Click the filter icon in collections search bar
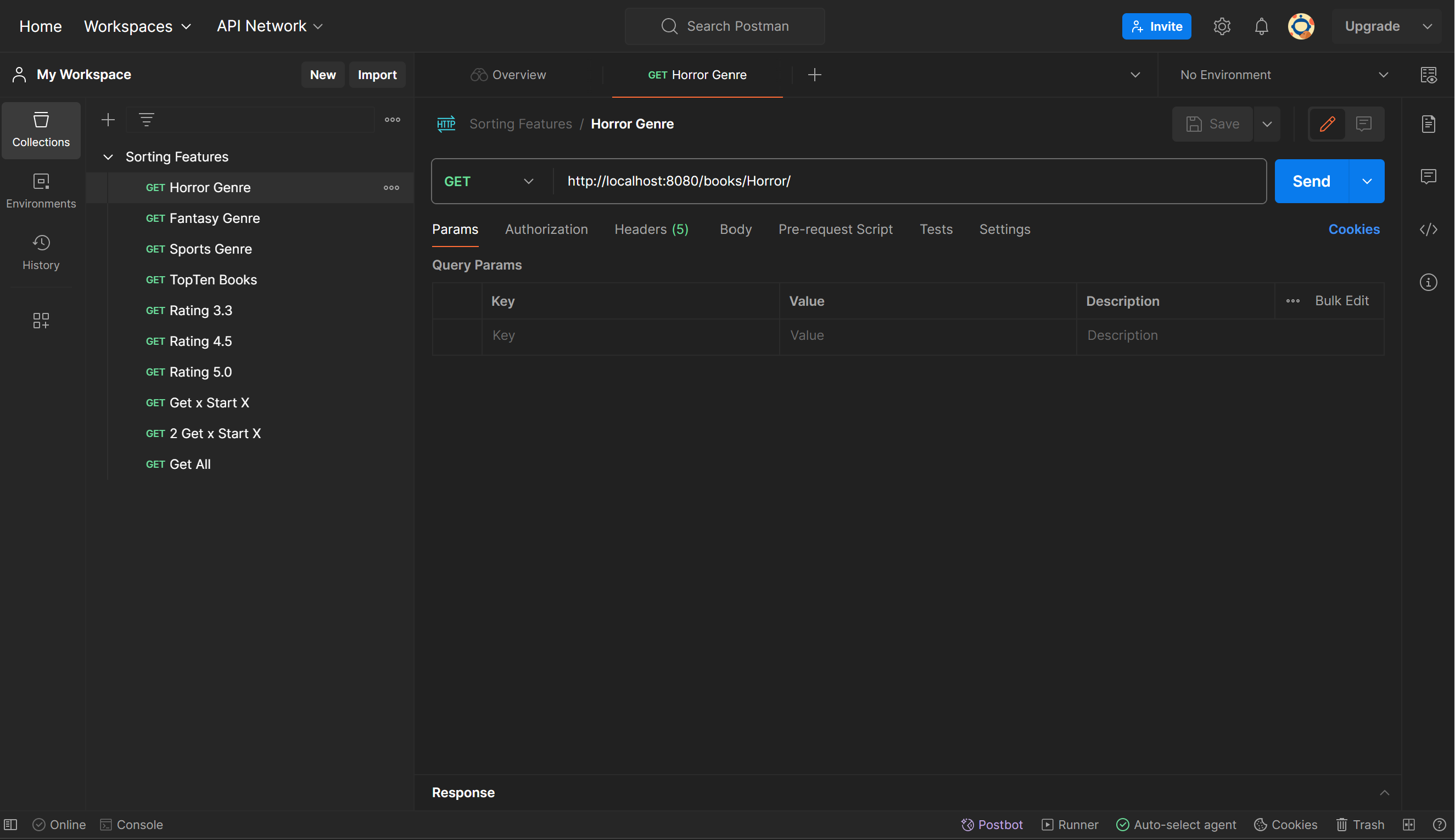This screenshot has width=1455, height=840. click(x=147, y=120)
